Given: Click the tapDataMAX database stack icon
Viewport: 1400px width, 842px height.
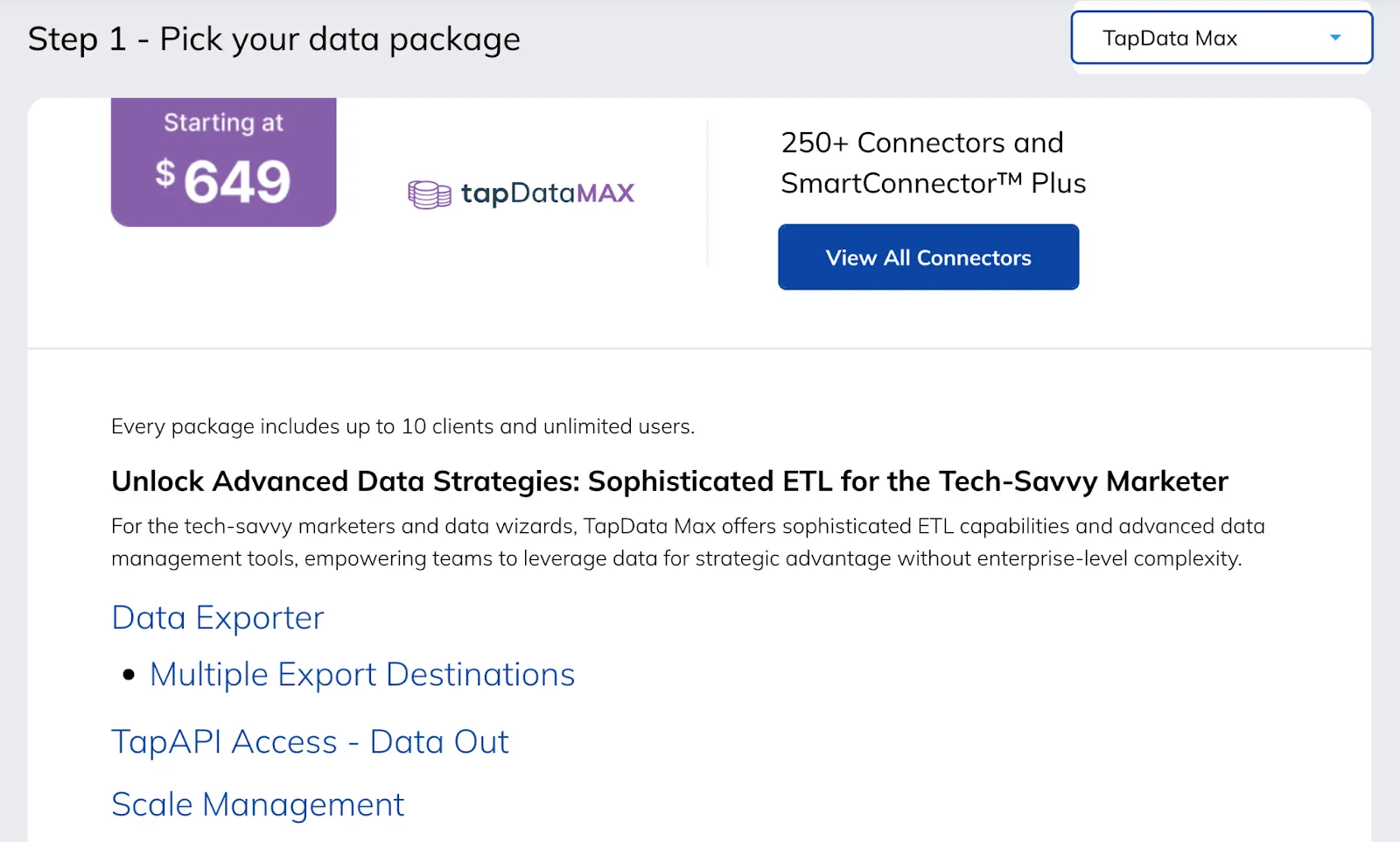Looking at the screenshot, I should point(429,194).
